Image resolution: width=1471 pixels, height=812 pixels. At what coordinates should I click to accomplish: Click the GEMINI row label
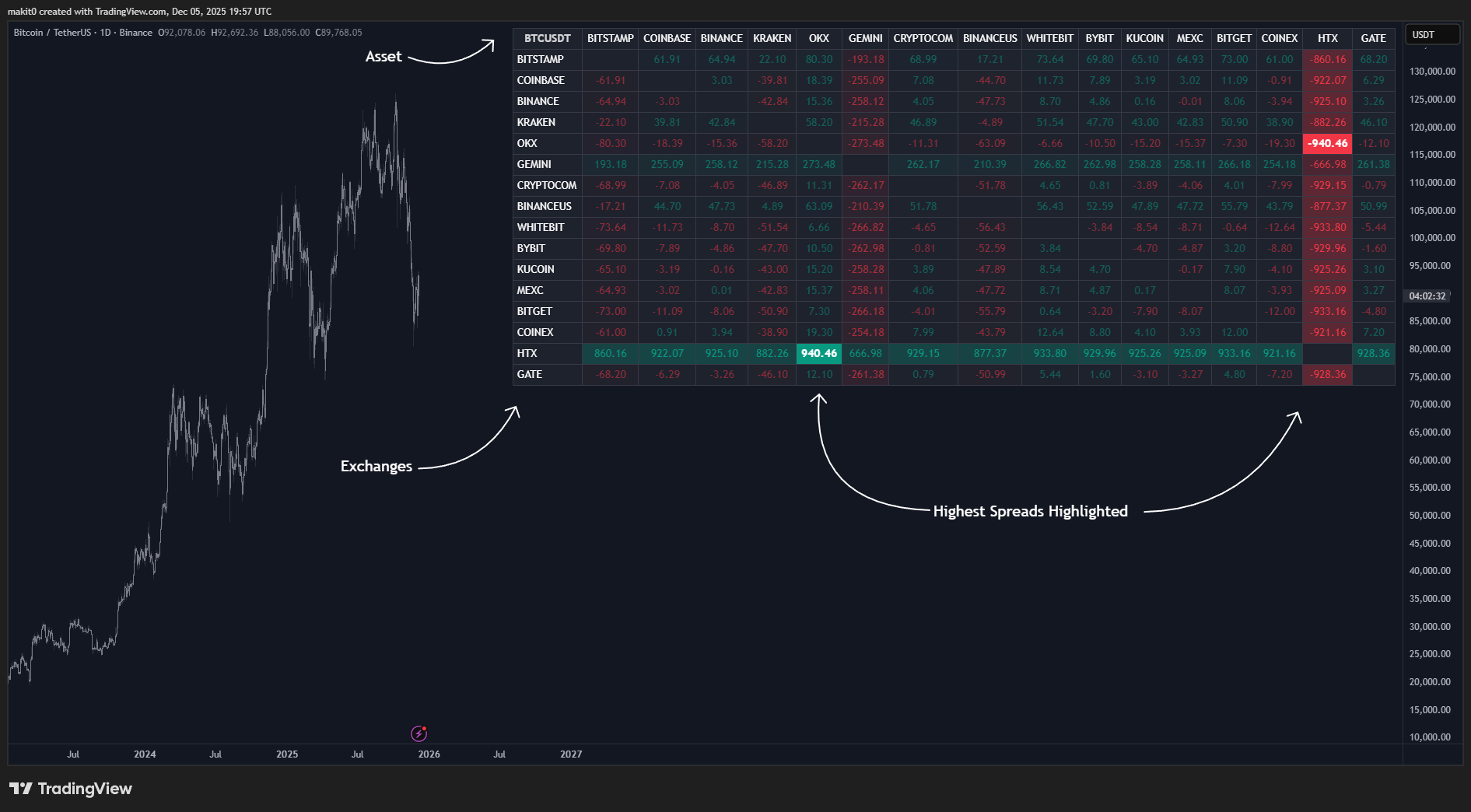tap(548, 164)
